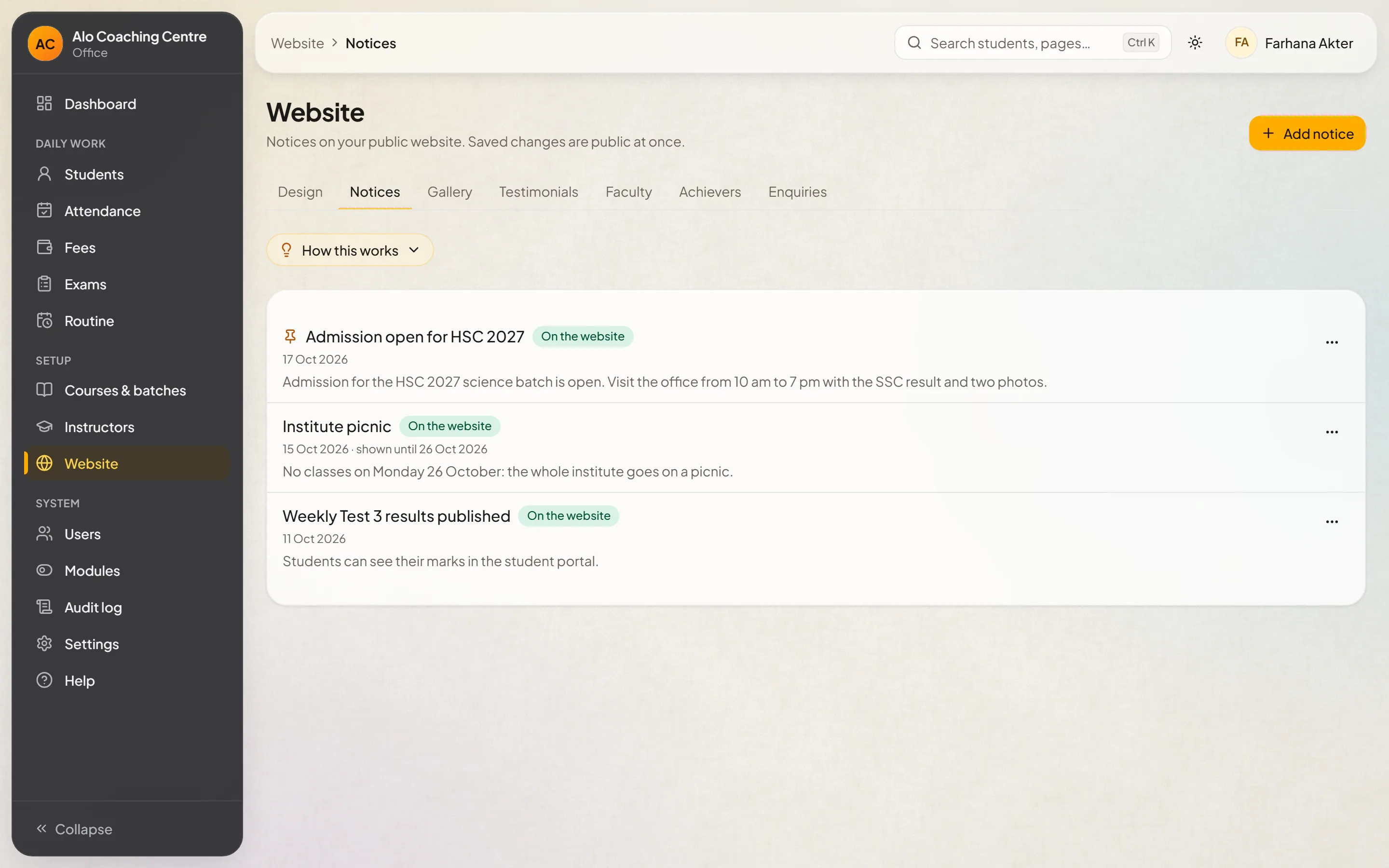Click the Website breadcrumb link

[297, 43]
